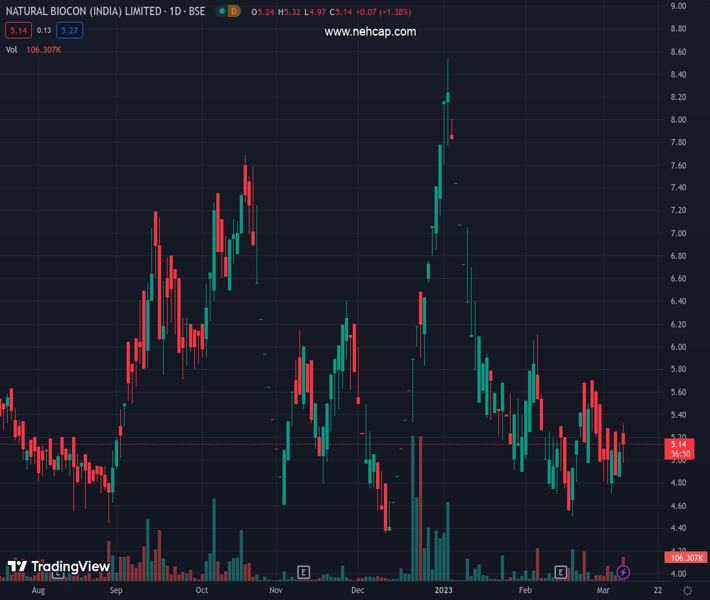Click the www.nehcap.com watermark text

tap(370, 32)
